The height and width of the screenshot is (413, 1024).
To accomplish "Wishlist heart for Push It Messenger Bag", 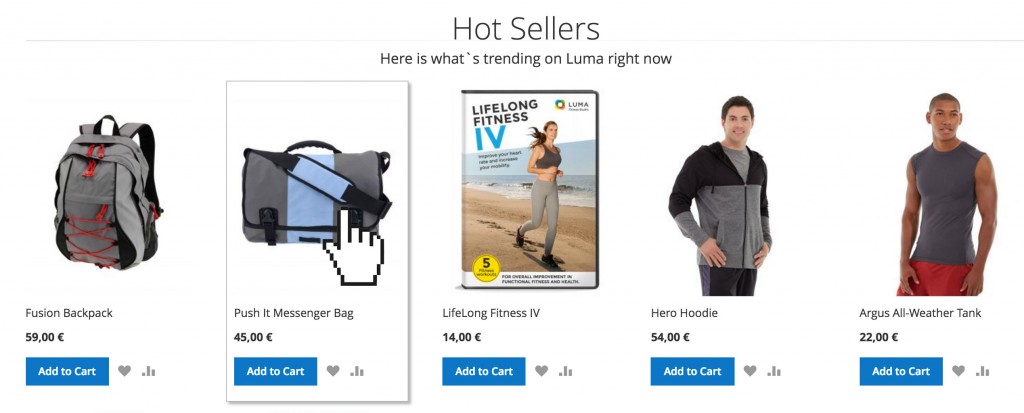I will click(x=333, y=371).
